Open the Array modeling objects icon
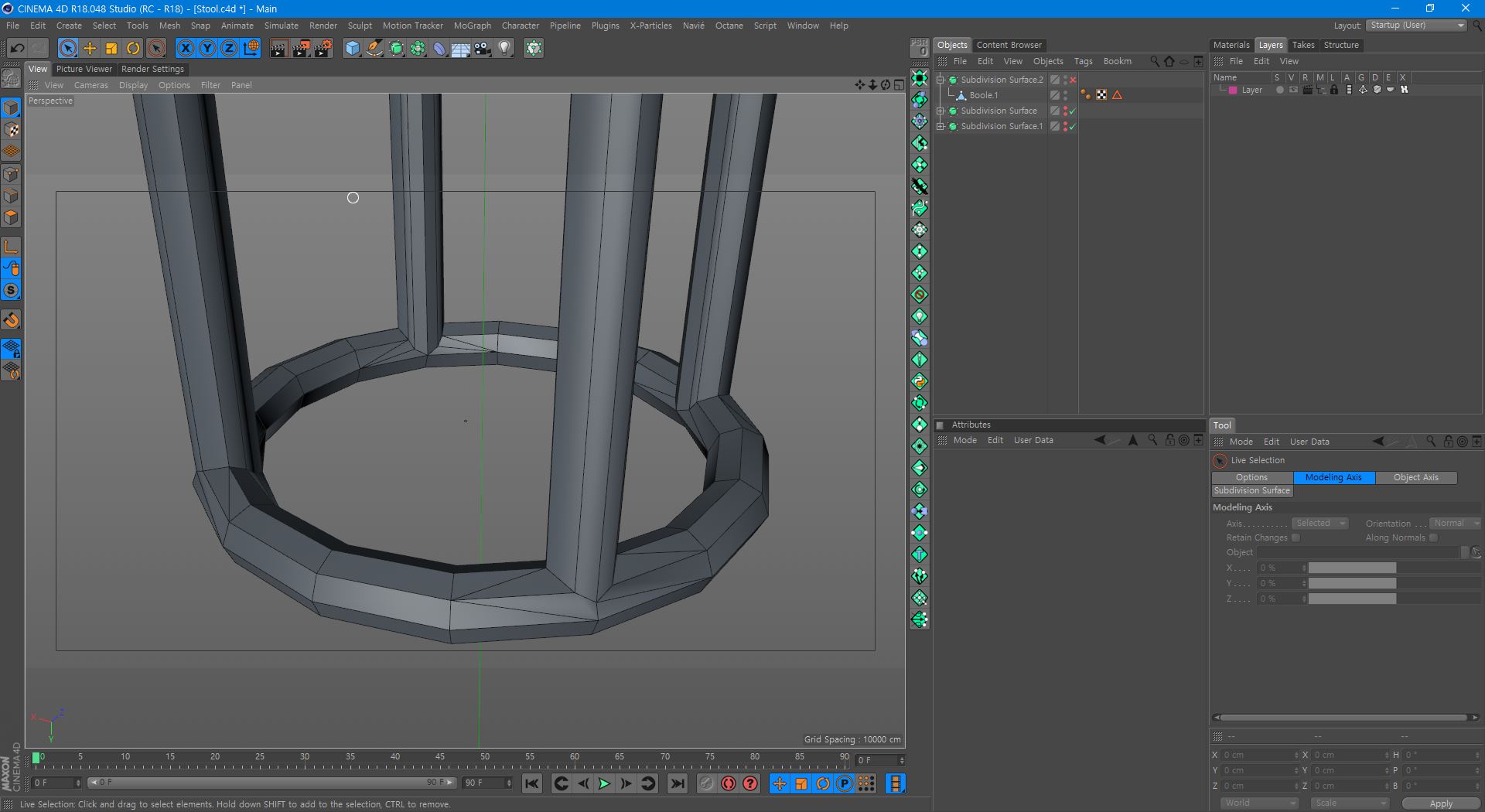1485x812 pixels. click(x=418, y=48)
